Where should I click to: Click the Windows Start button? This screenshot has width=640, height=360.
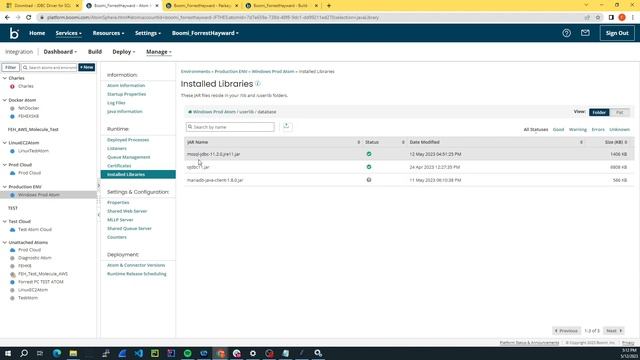8,353
